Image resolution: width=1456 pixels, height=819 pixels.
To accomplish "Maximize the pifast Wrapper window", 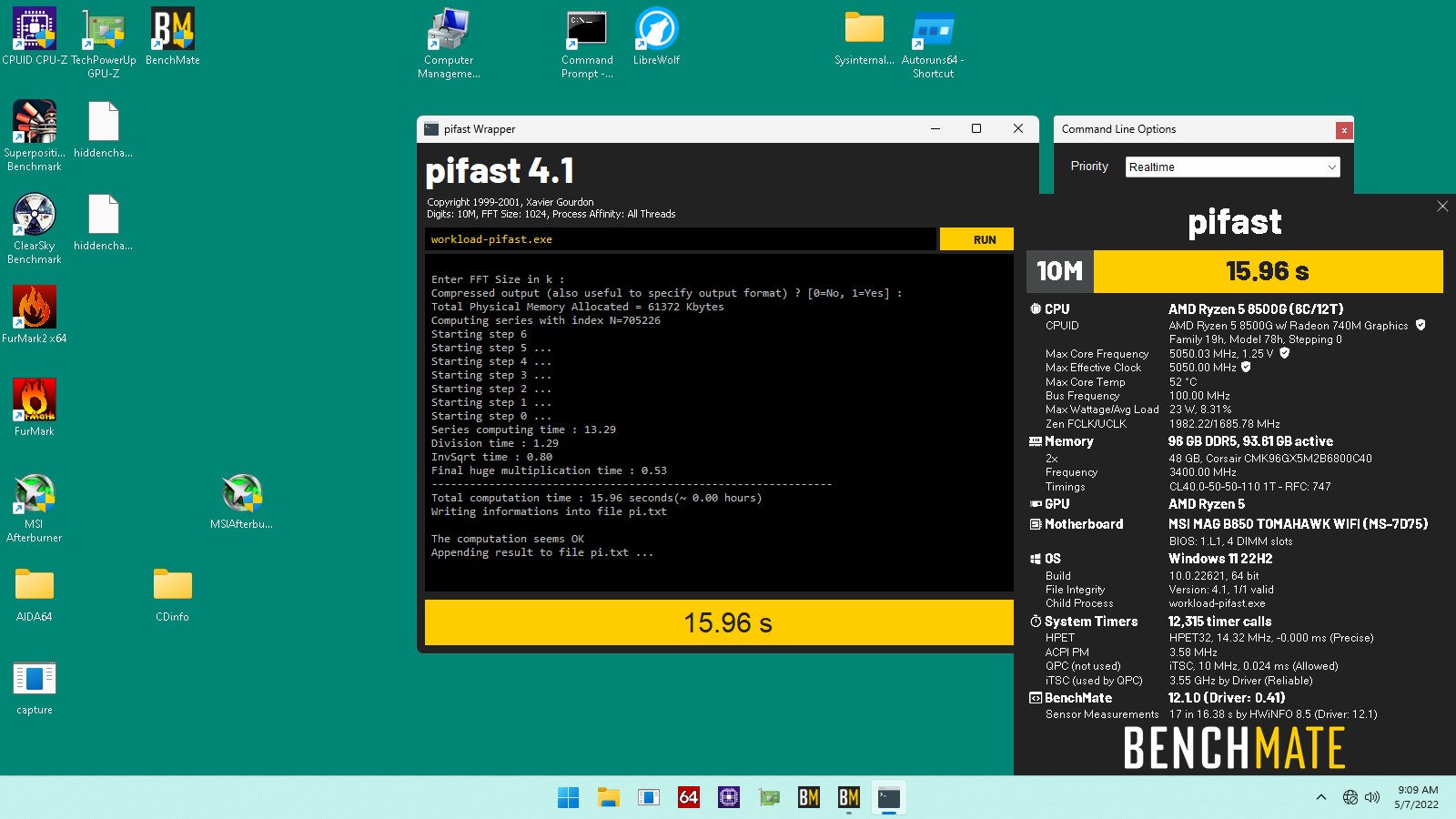I will point(976,128).
